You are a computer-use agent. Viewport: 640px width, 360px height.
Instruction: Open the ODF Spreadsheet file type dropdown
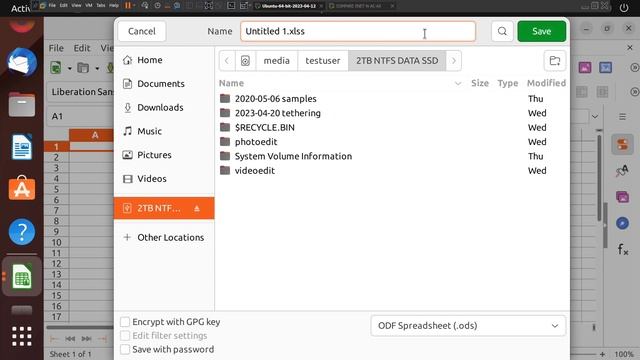click(468, 326)
